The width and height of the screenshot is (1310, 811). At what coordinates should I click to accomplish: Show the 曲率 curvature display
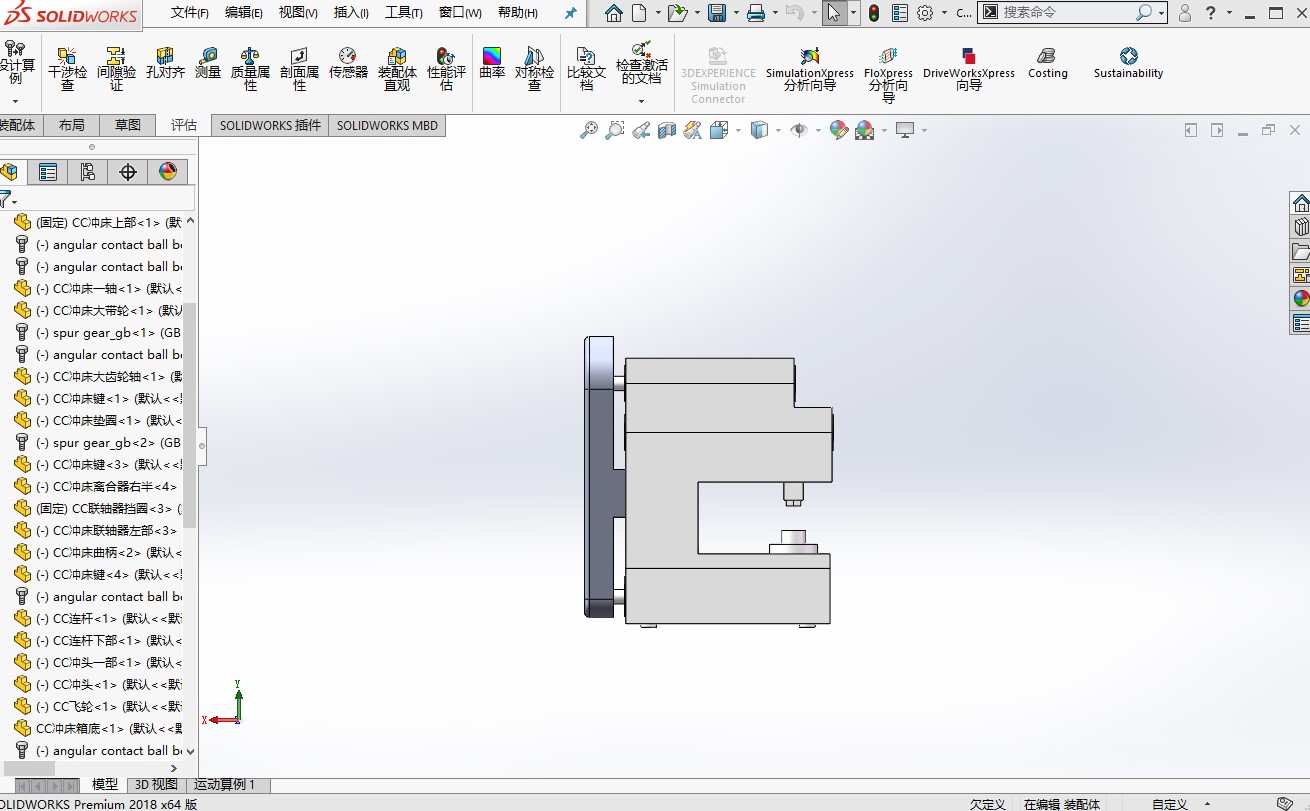pyautogui.click(x=492, y=63)
